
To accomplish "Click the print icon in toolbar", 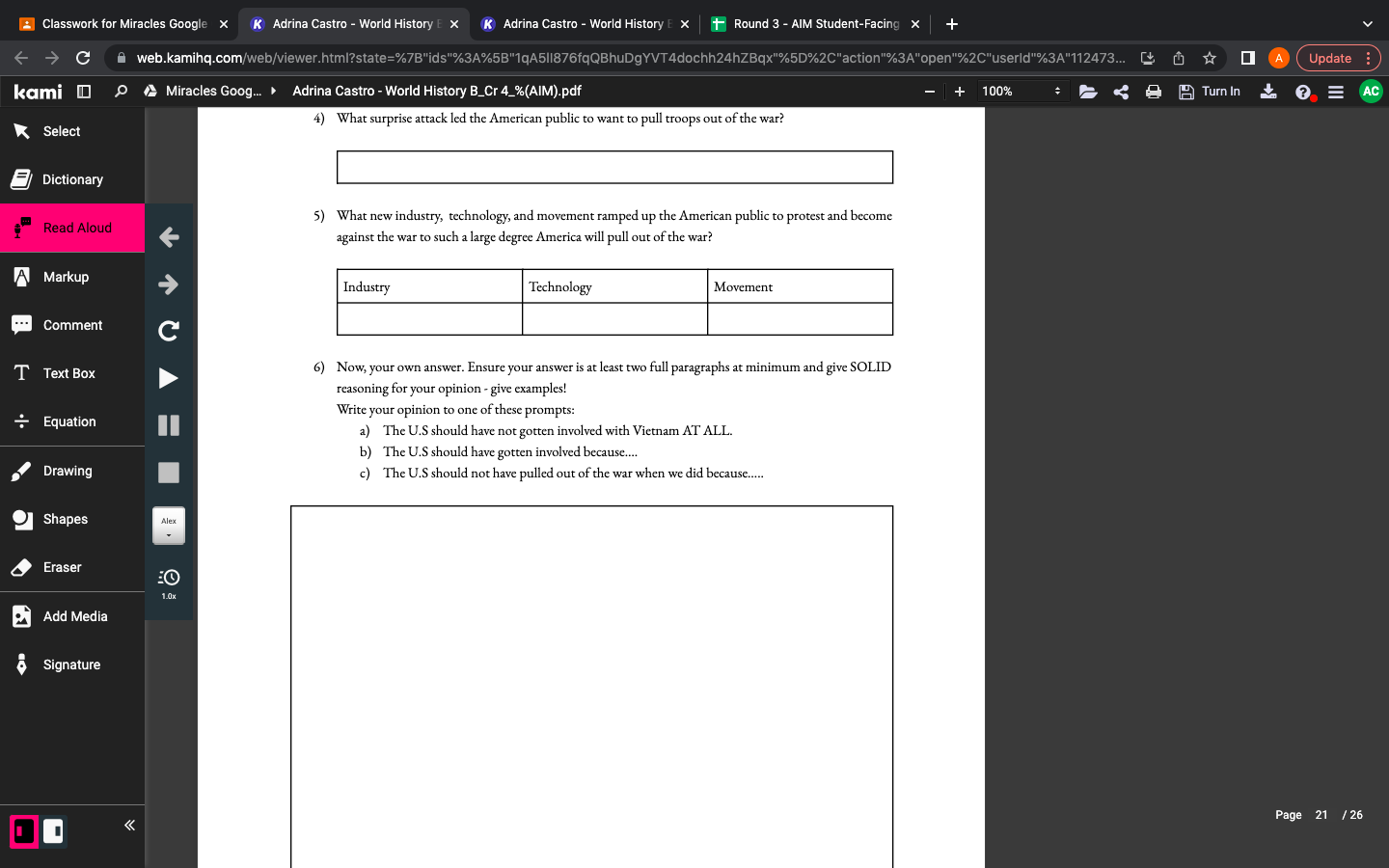I will (1153, 92).
